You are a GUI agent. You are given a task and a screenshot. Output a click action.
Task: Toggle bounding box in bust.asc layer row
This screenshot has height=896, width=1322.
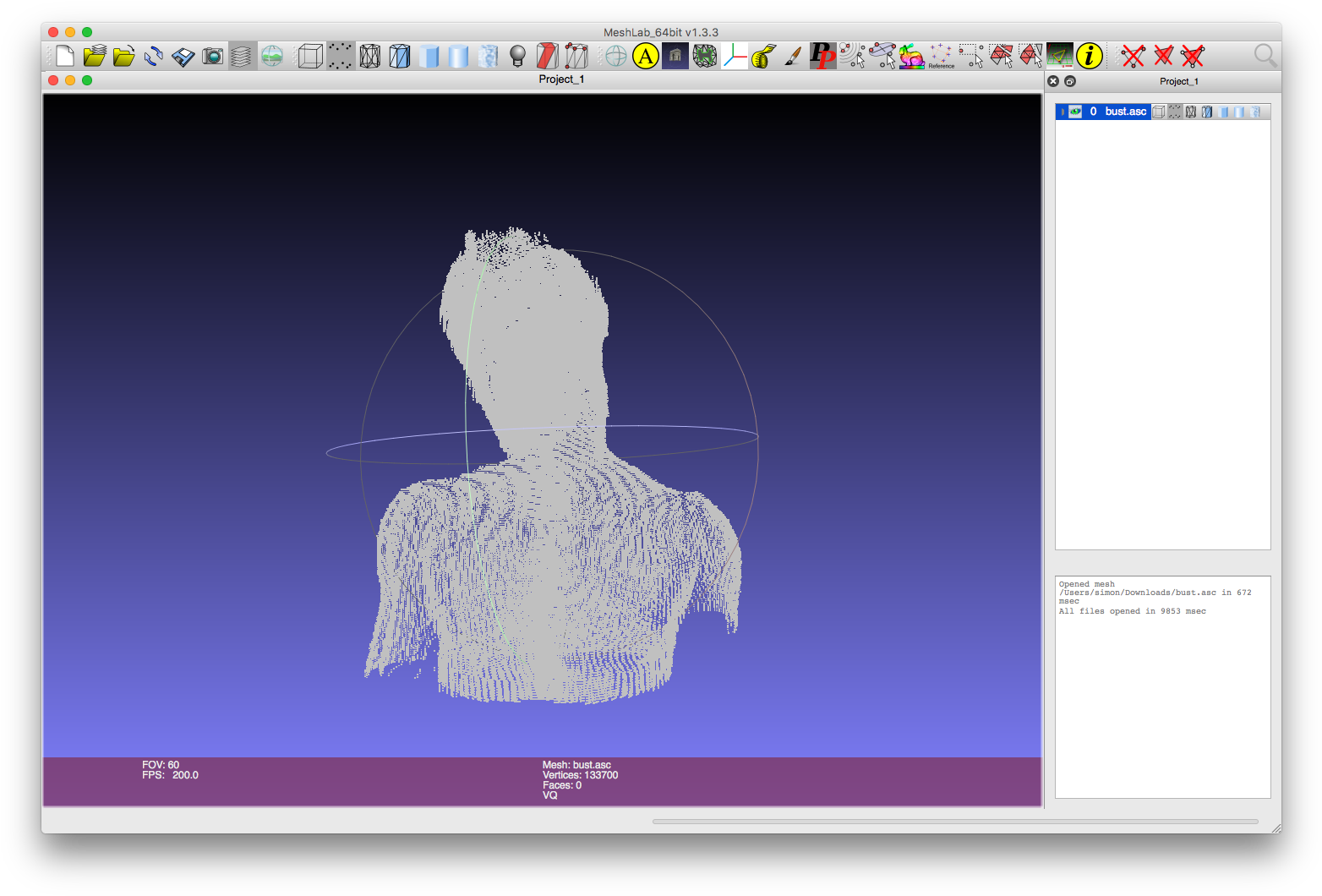[x=1159, y=112]
